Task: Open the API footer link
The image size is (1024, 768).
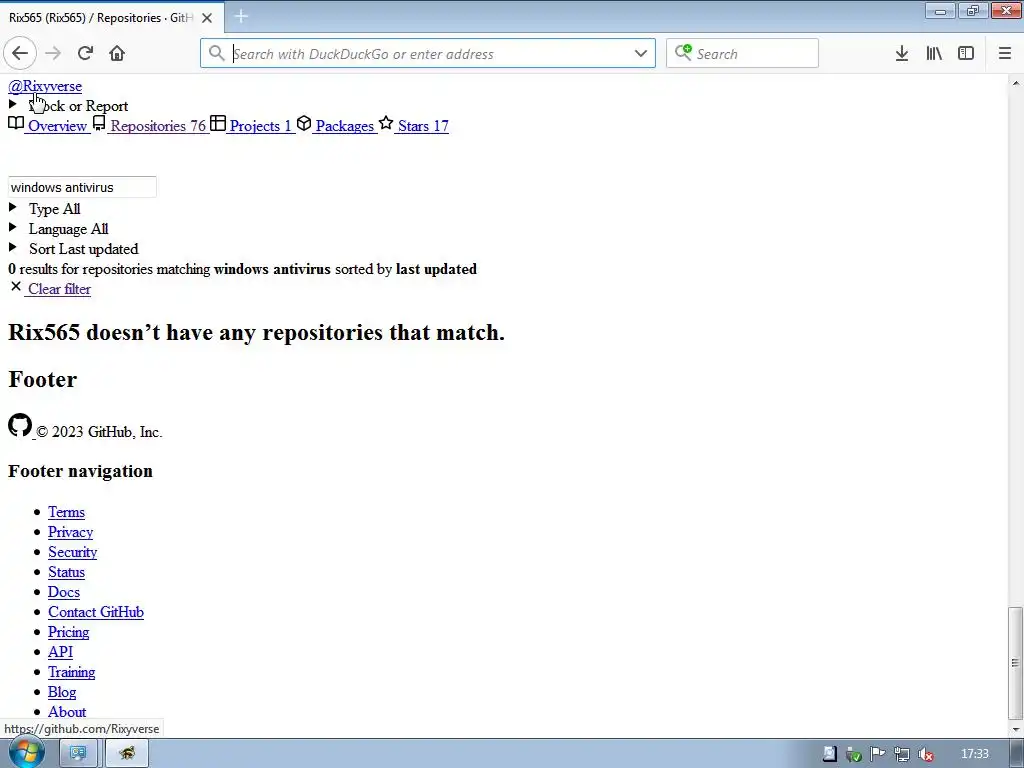Action: click(x=61, y=652)
